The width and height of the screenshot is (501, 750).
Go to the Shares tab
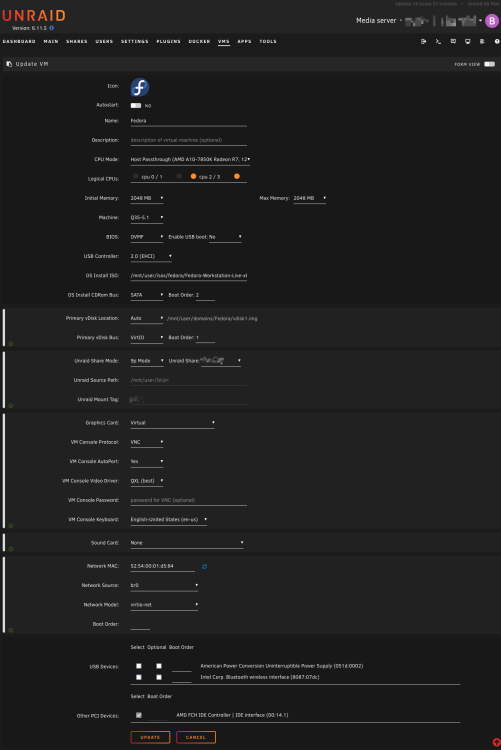pyautogui.click(x=77, y=42)
